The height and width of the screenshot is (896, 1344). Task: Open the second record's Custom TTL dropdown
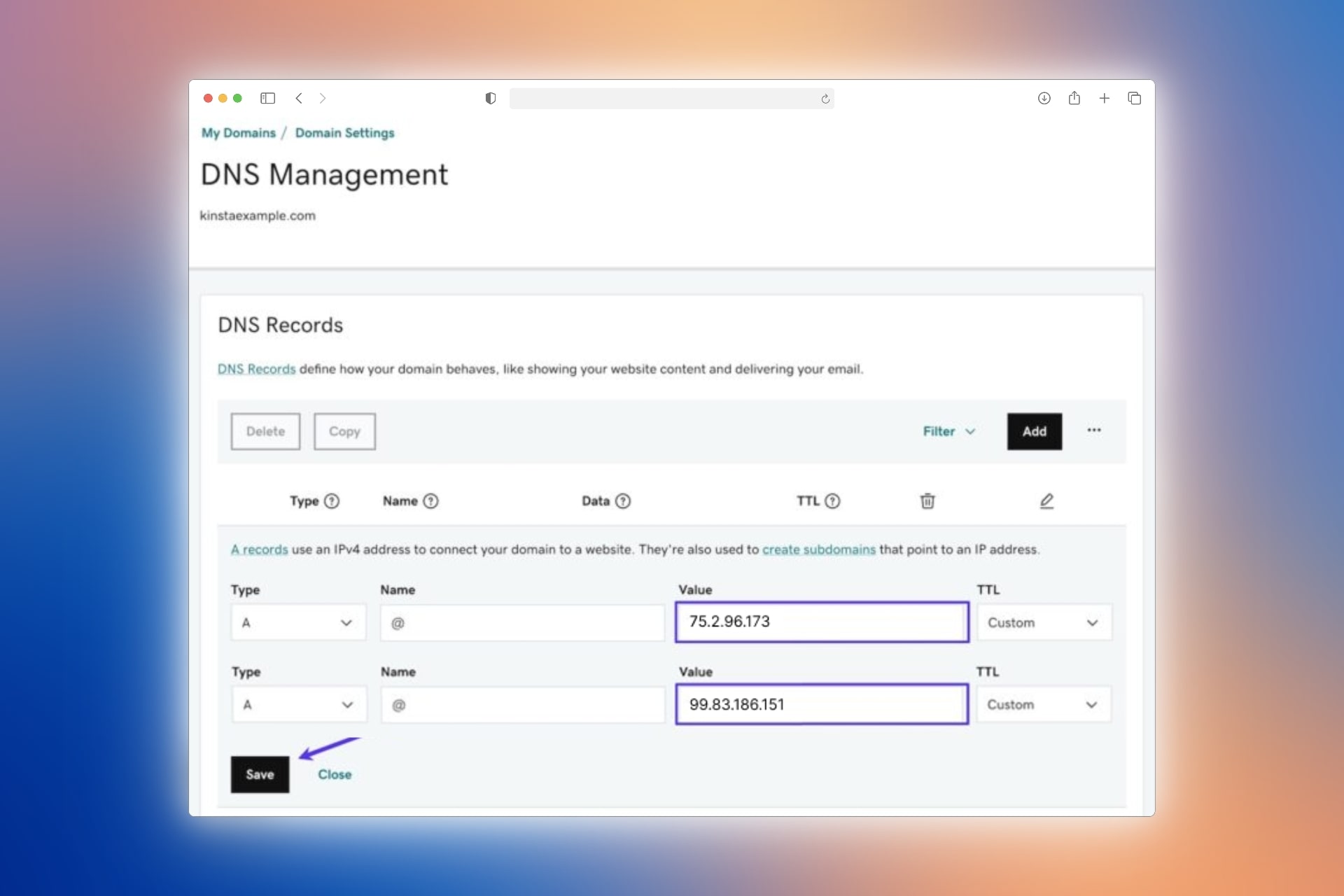pyautogui.click(x=1043, y=704)
